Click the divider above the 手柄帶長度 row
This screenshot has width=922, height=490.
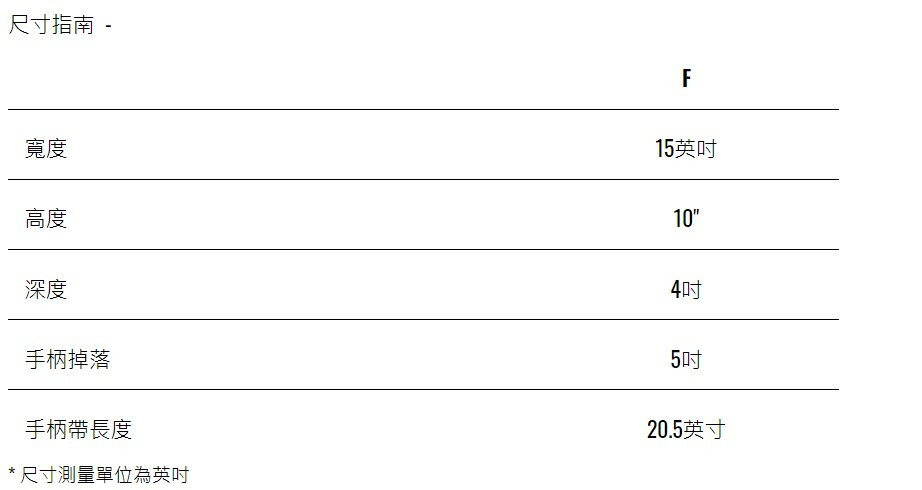click(x=423, y=389)
